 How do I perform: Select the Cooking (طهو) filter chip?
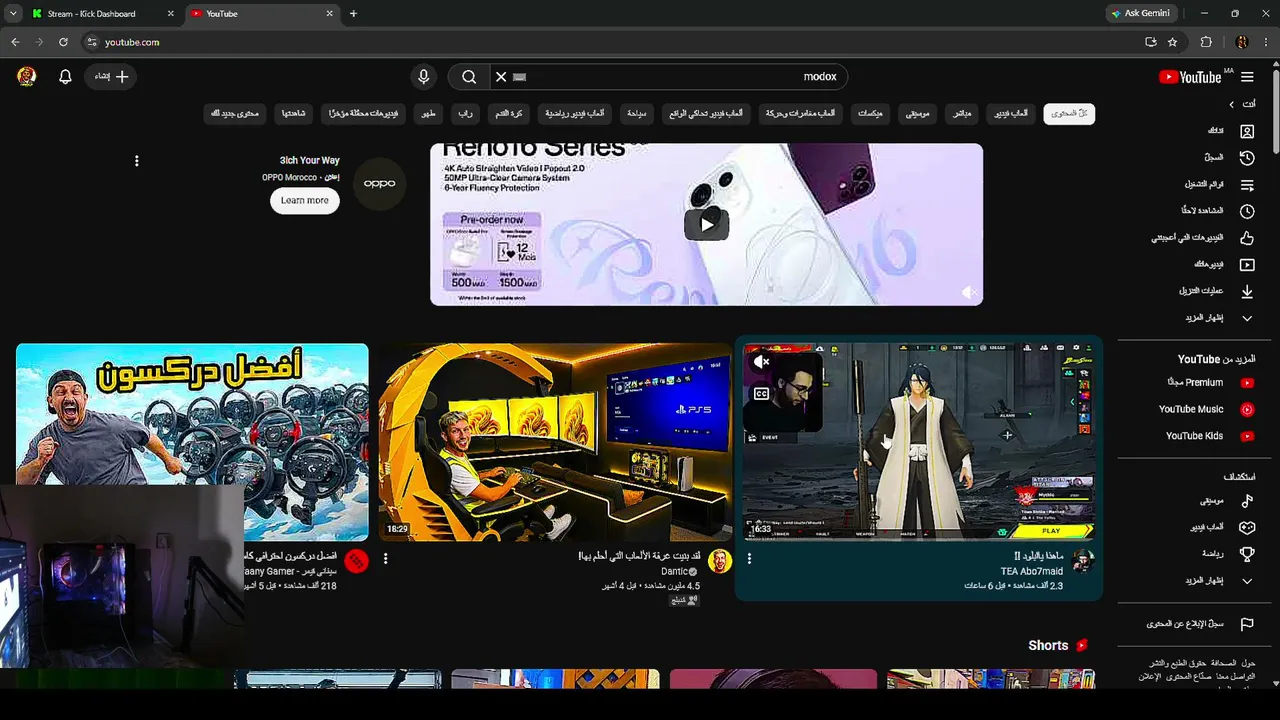[428, 114]
